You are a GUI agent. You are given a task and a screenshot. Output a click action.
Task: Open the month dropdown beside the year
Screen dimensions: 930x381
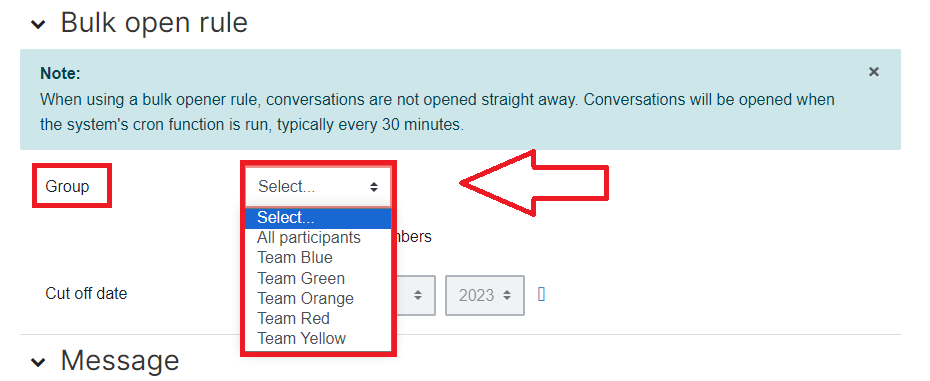[x=414, y=295]
